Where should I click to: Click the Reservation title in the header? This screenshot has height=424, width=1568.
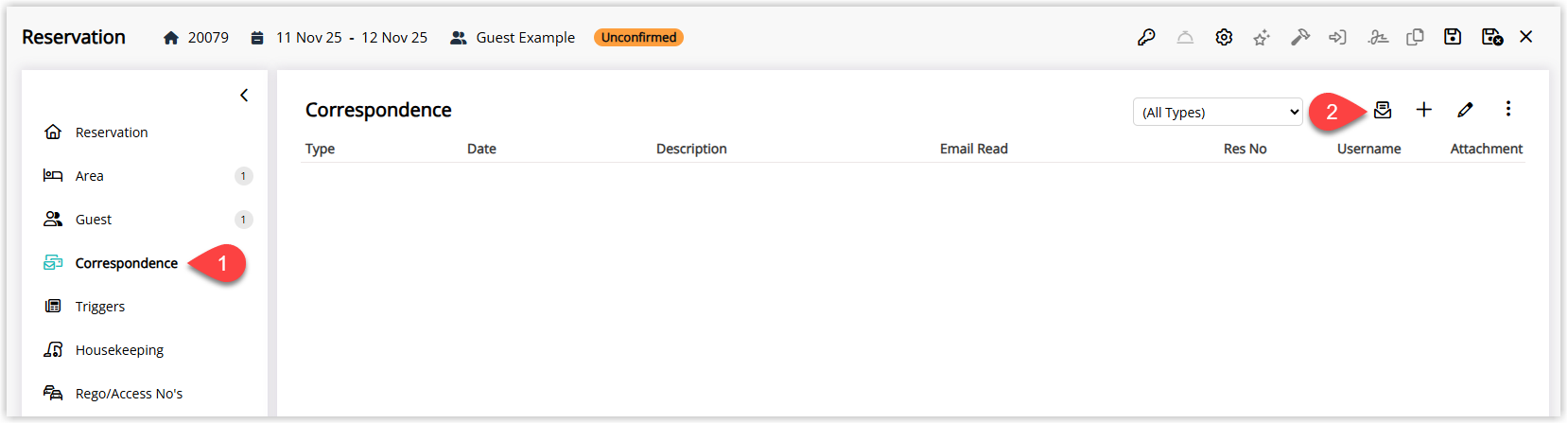(x=74, y=37)
